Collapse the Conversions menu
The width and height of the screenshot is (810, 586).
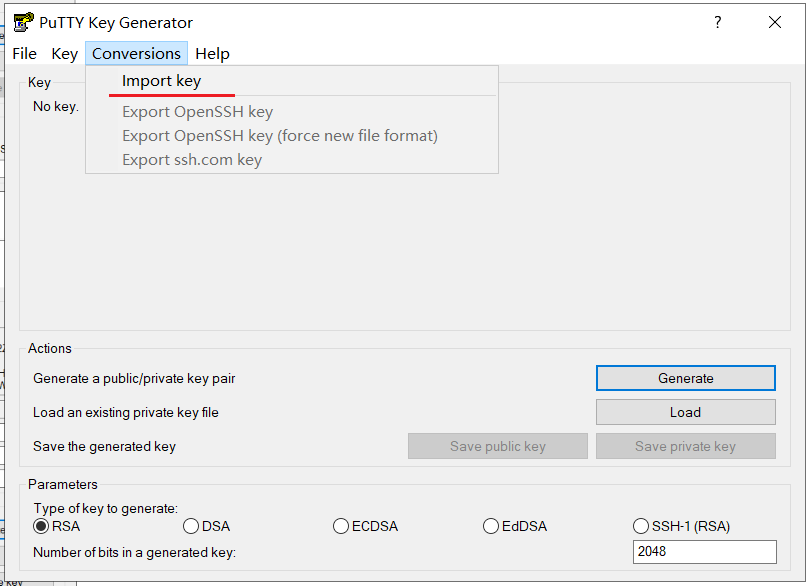(136, 54)
